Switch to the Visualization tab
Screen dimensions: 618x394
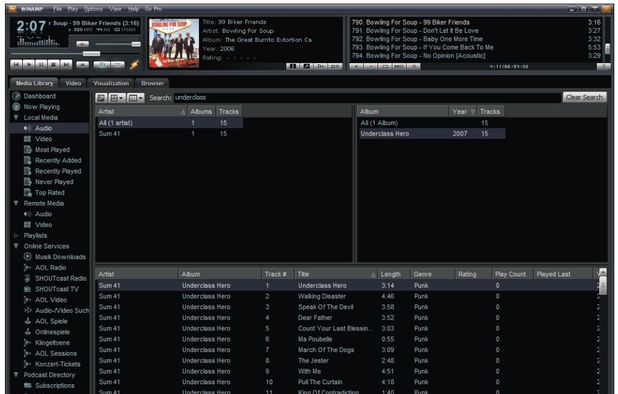coord(111,83)
